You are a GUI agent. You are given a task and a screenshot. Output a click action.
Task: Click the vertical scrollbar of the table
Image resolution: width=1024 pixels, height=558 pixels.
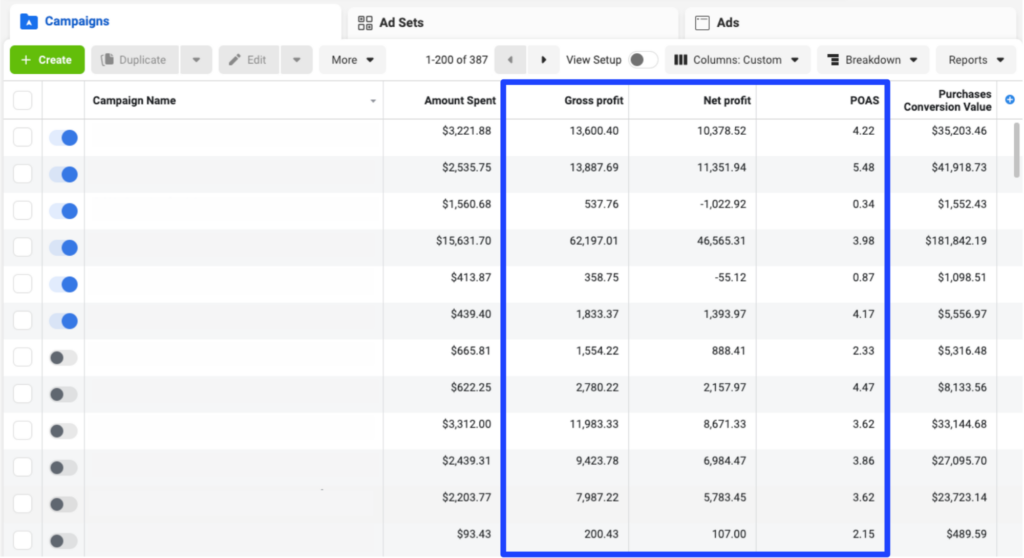coord(1016,150)
